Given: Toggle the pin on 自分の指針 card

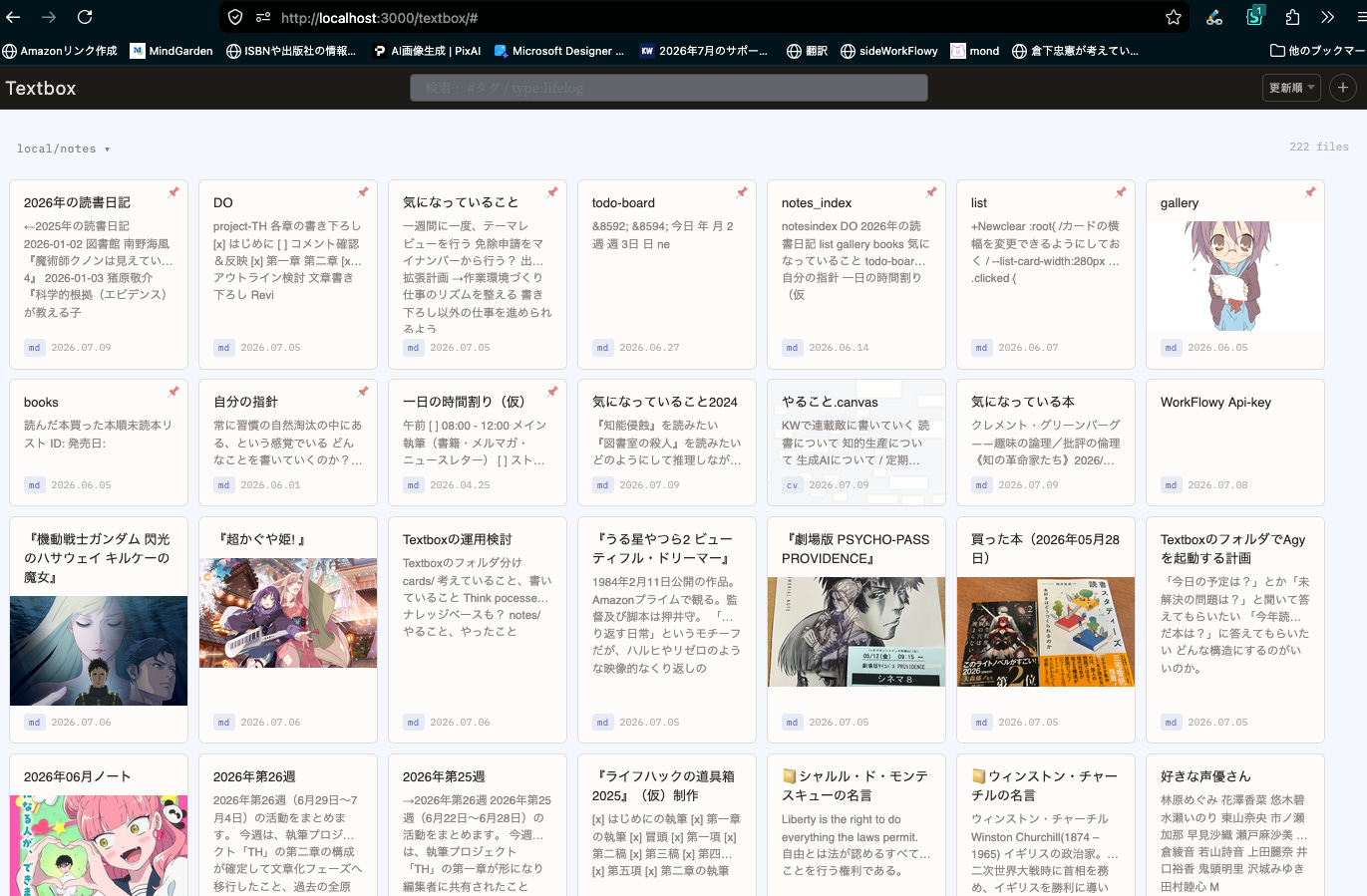Looking at the screenshot, I should pyautogui.click(x=363, y=392).
